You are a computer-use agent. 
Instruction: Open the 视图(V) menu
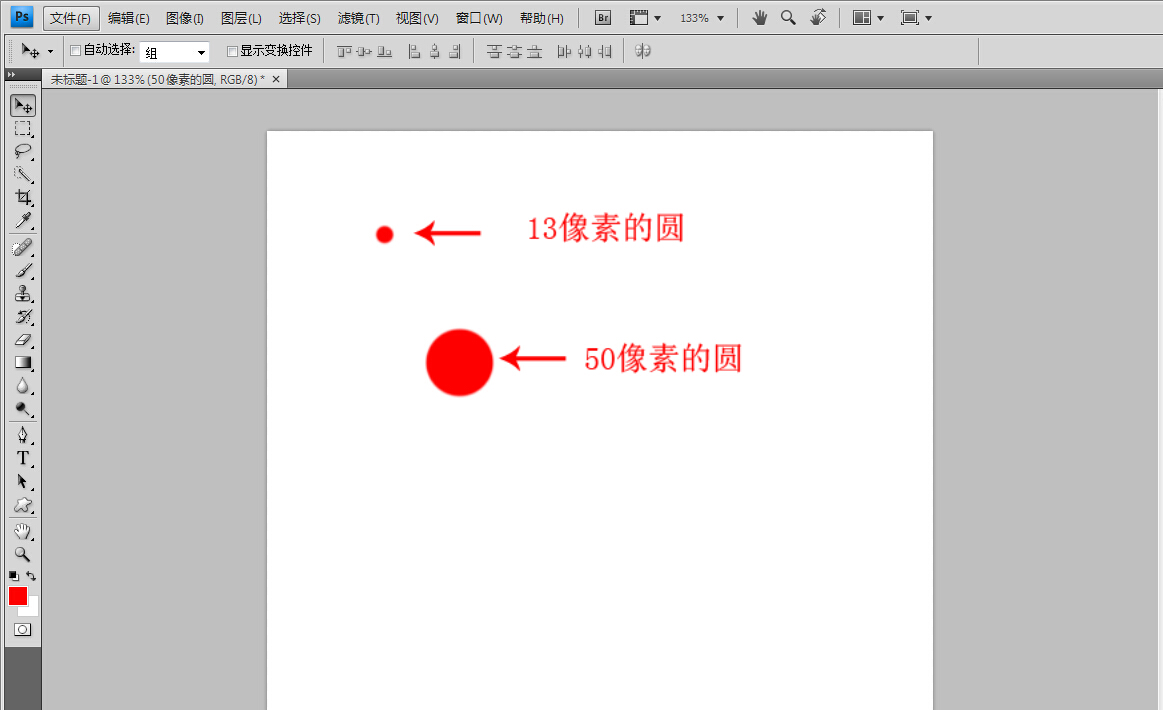point(417,18)
